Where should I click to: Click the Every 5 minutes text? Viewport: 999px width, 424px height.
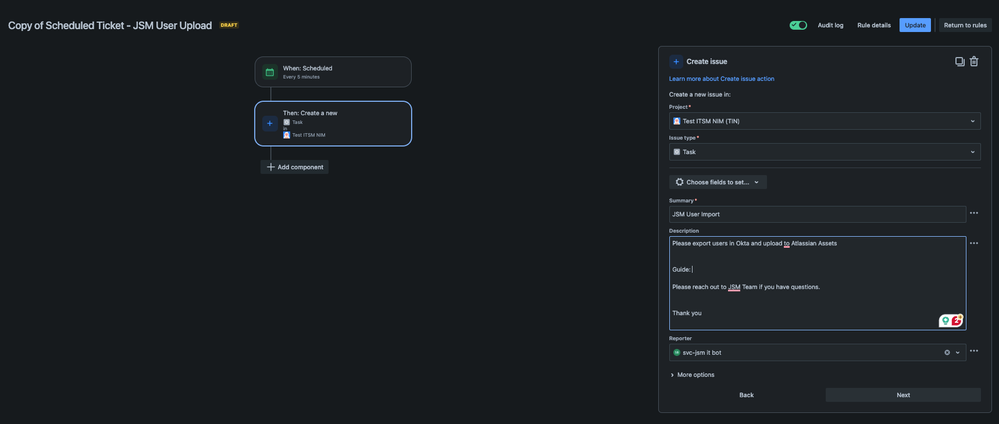301,77
